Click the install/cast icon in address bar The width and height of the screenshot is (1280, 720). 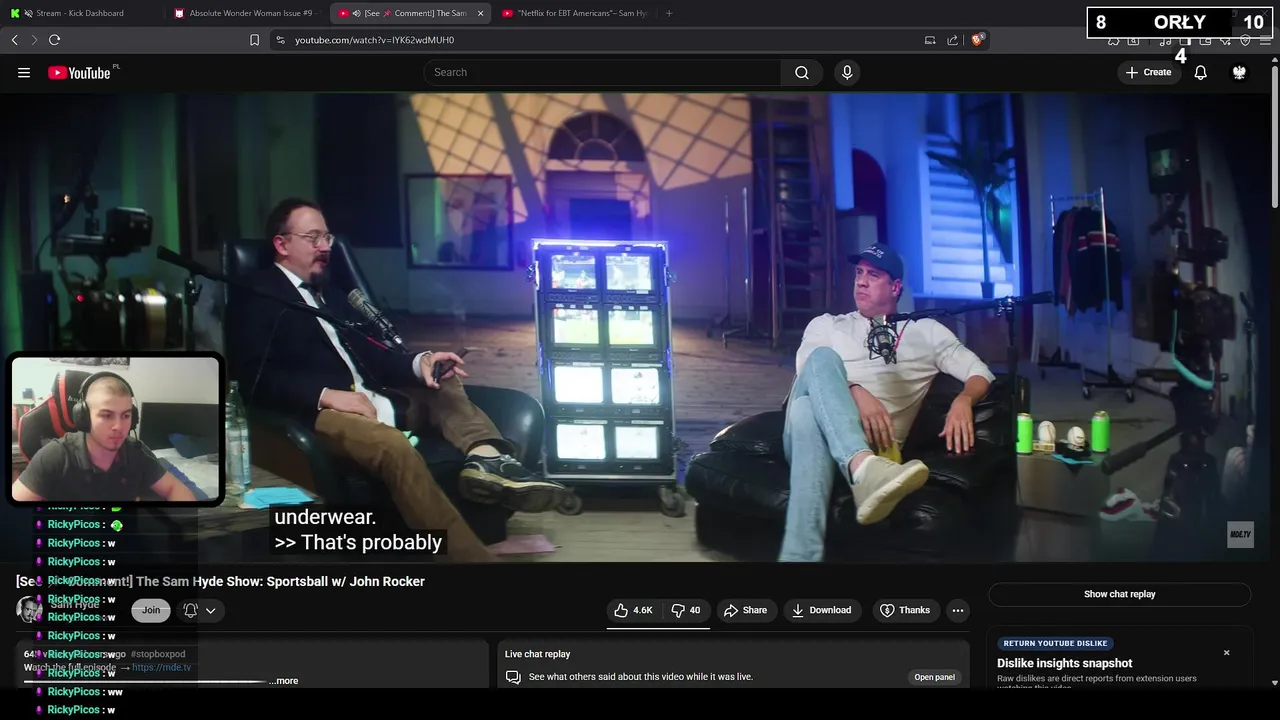point(930,40)
